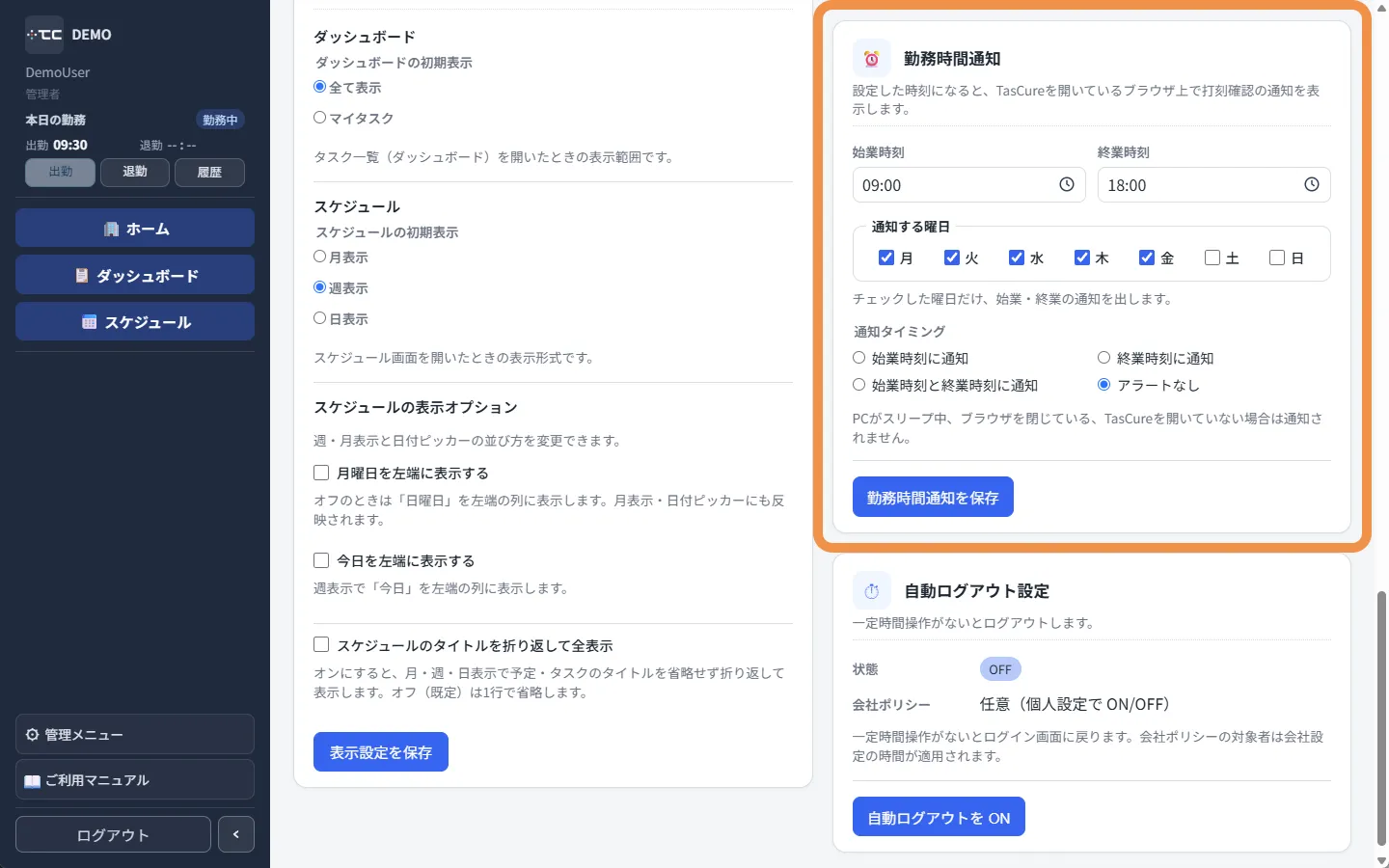Choose 日表示 schedule view radio
This screenshot has height=868, width=1389.
(320, 318)
